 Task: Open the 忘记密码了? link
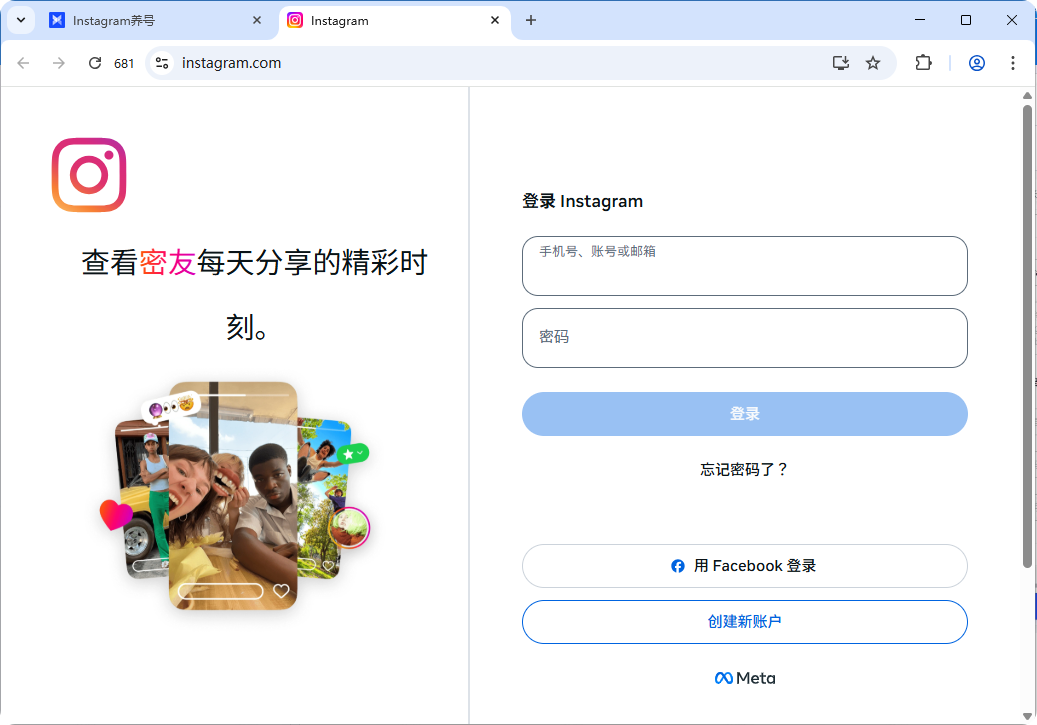[744, 468]
